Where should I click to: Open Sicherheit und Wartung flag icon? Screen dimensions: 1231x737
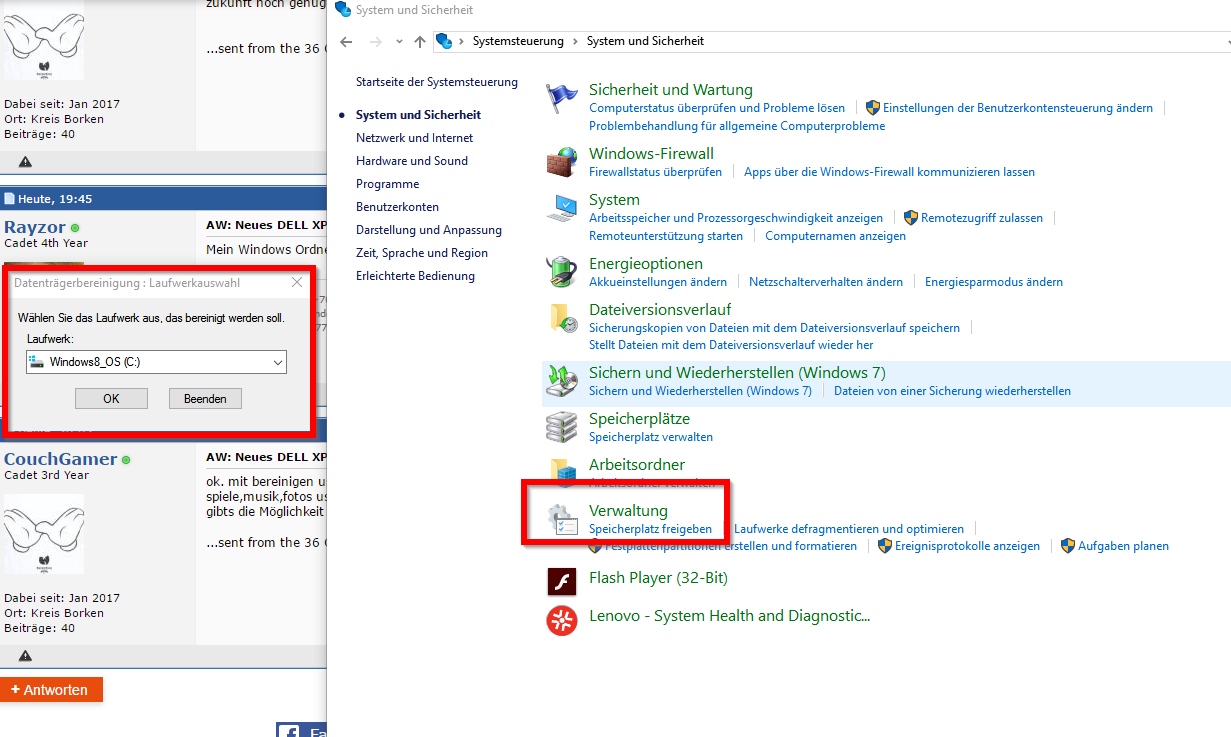tap(562, 98)
